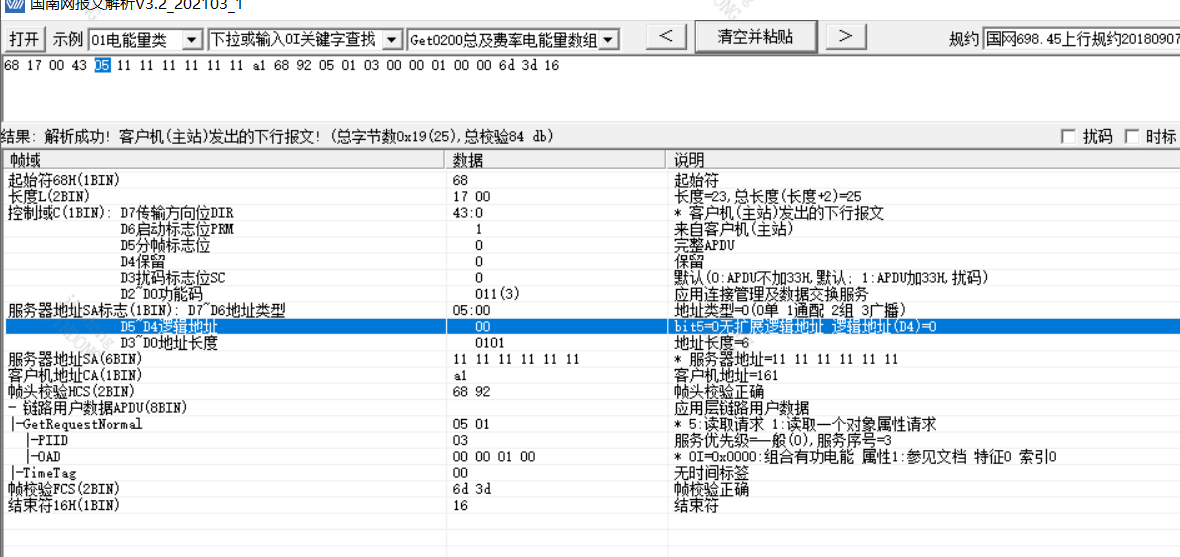
Task: Click the highlighted 05 byte in message
Action: click(x=102, y=65)
